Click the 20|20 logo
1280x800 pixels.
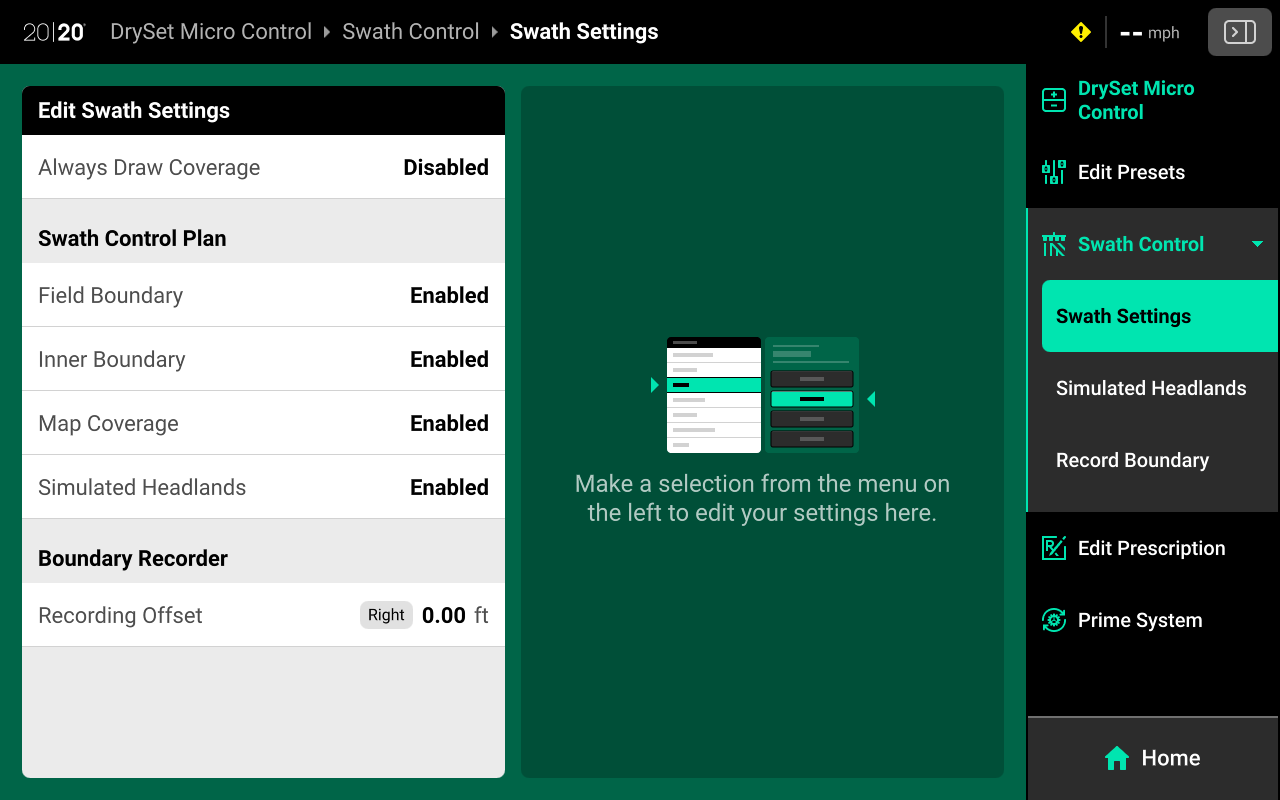54,32
